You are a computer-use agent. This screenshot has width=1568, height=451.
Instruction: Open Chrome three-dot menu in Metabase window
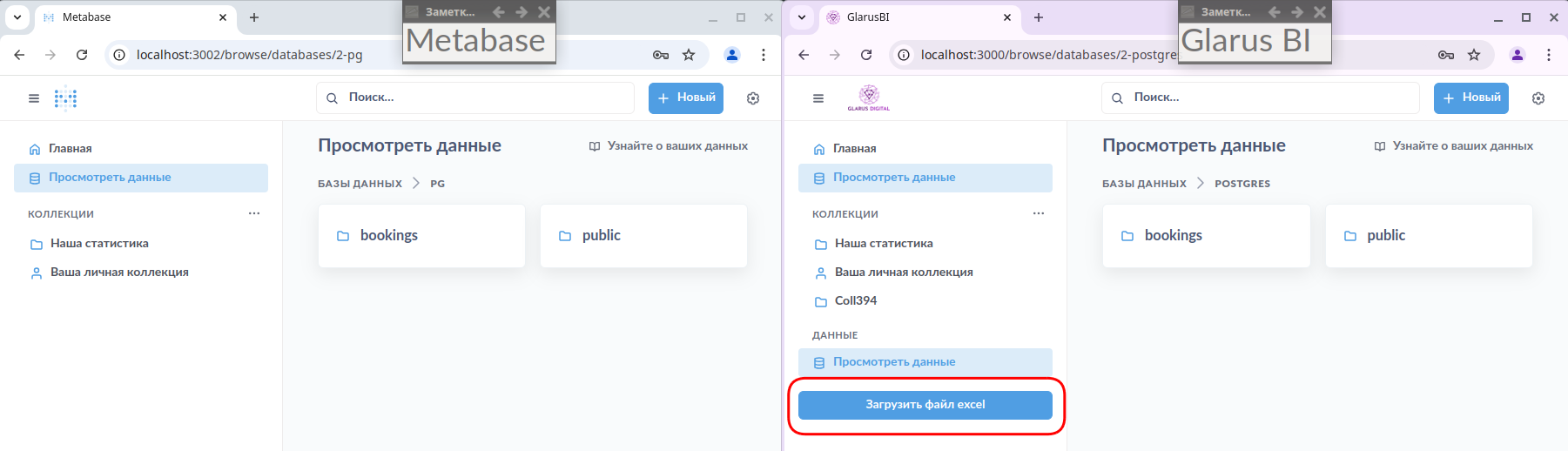(x=764, y=55)
